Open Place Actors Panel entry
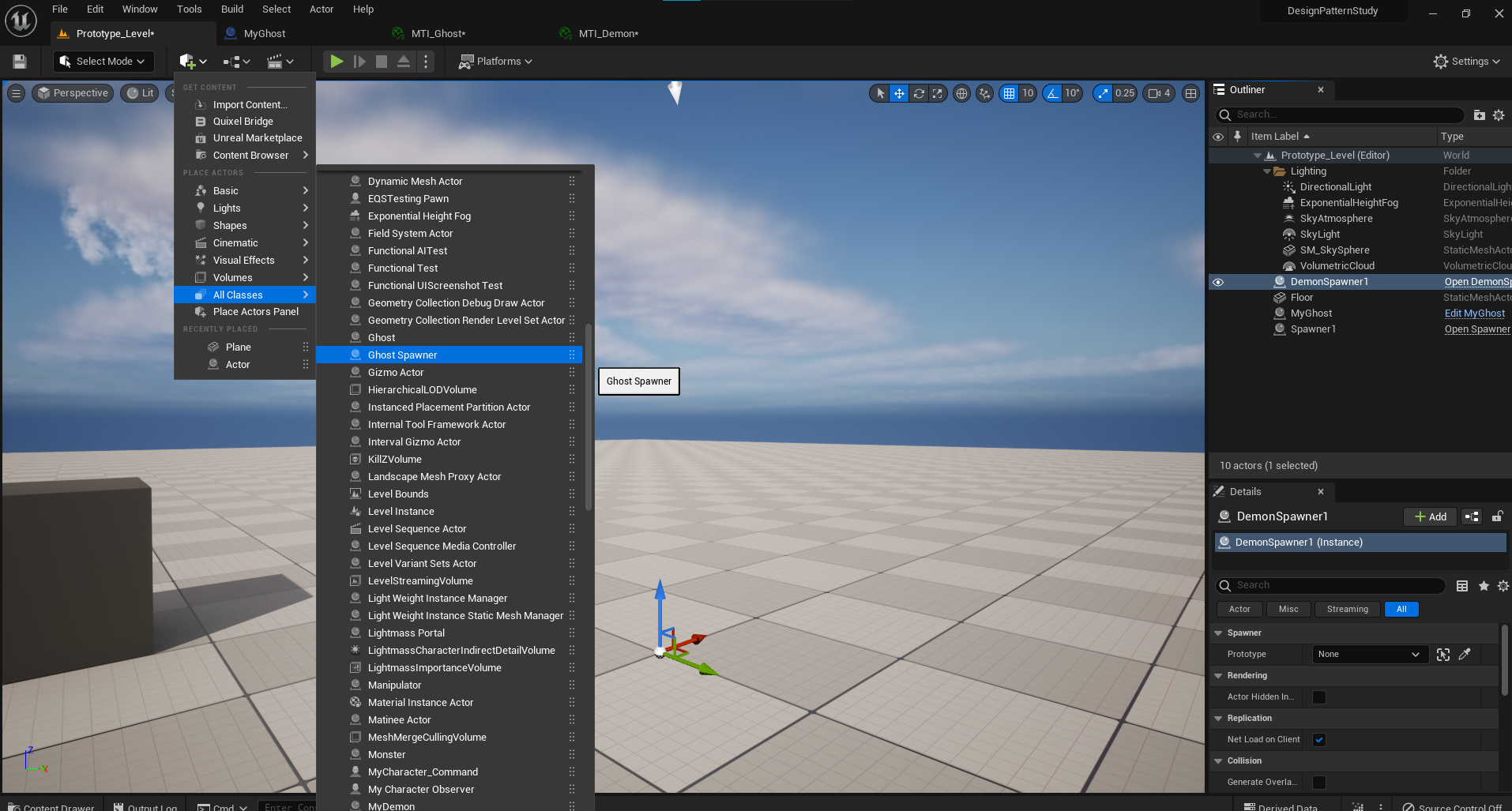The height and width of the screenshot is (811, 1512). click(x=245, y=312)
